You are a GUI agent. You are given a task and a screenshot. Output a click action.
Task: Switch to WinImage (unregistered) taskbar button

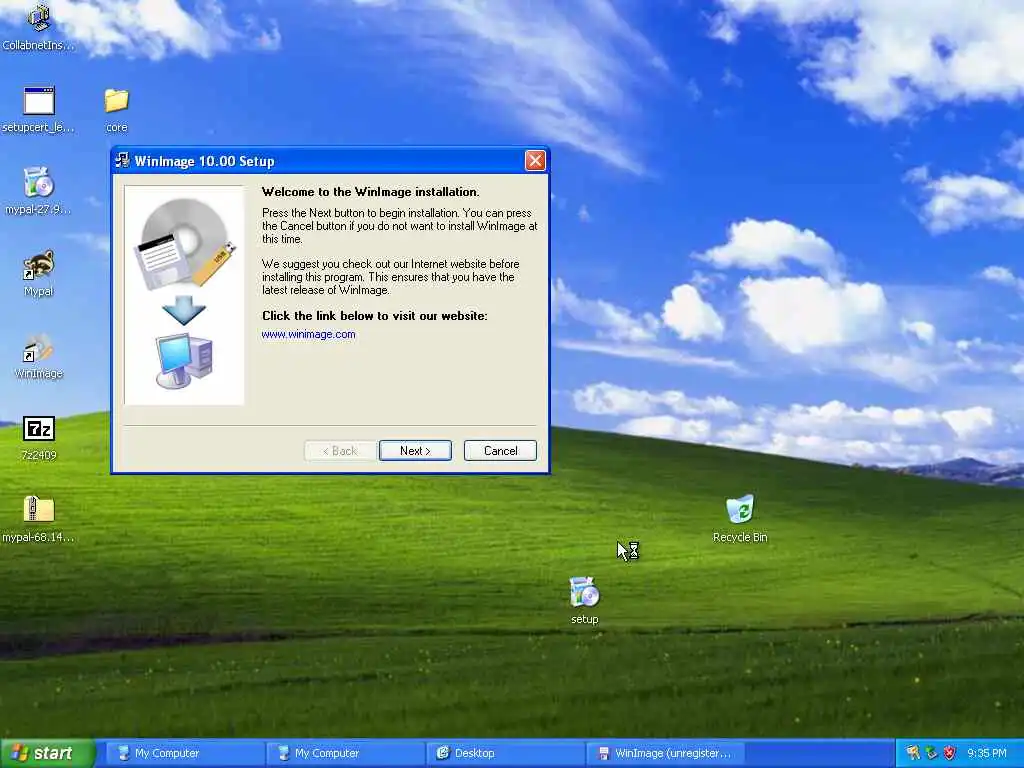point(666,753)
